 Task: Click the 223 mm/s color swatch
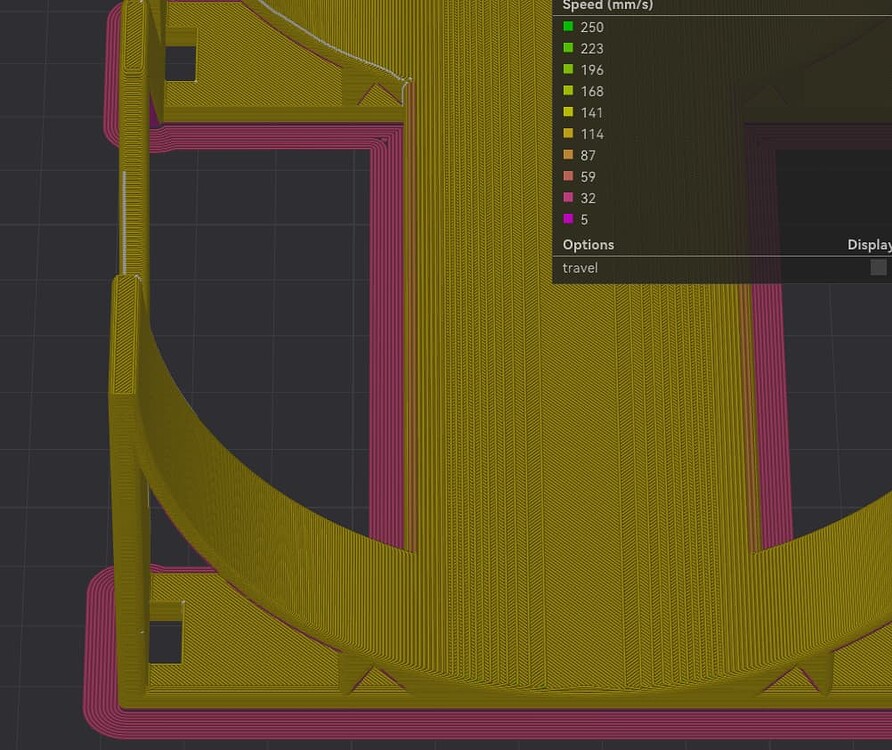click(x=568, y=48)
